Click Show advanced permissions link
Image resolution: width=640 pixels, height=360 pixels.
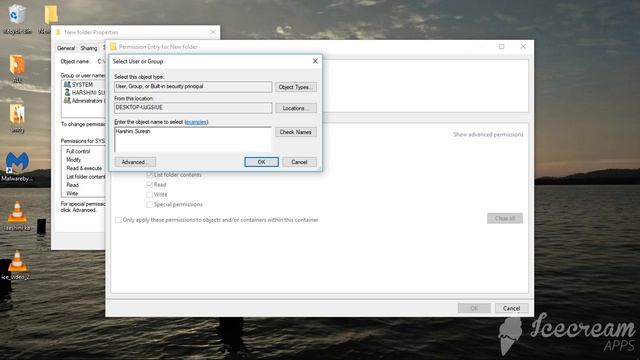click(488, 134)
